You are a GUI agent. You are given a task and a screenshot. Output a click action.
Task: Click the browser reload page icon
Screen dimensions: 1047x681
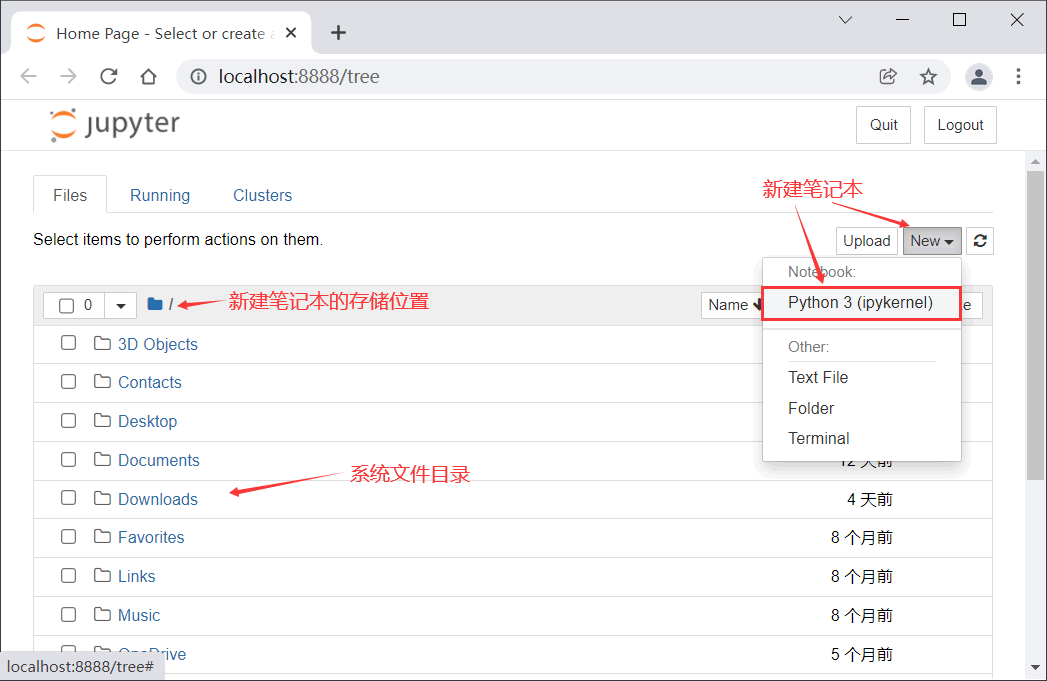pos(108,76)
